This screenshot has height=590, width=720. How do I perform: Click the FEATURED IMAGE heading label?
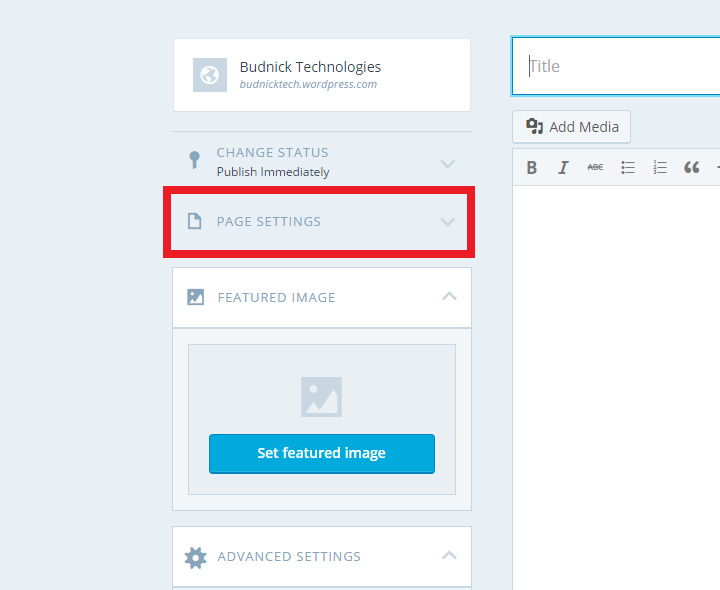(x=276, y=298)
